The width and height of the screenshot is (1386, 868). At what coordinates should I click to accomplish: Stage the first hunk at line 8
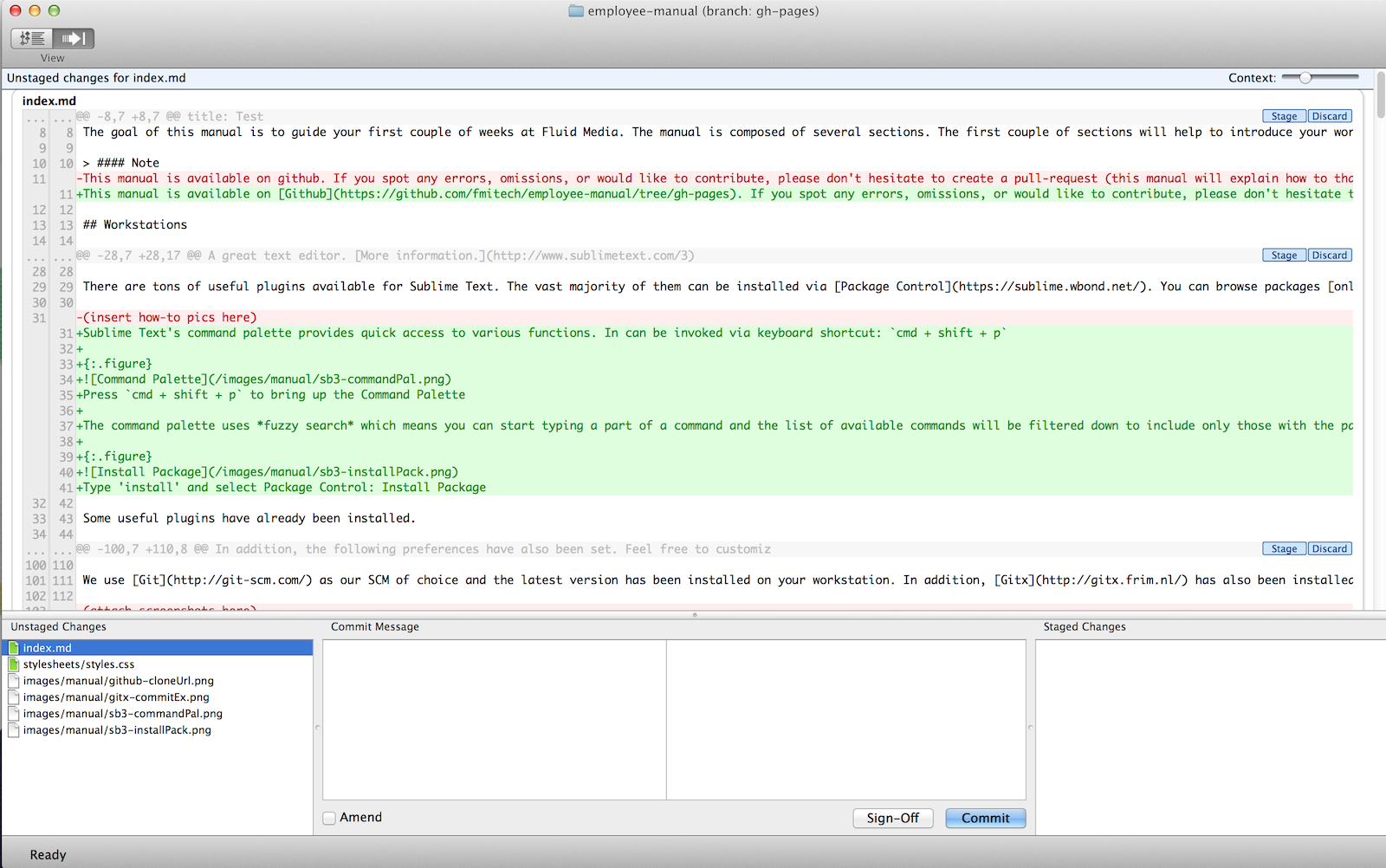point(1284,116)
